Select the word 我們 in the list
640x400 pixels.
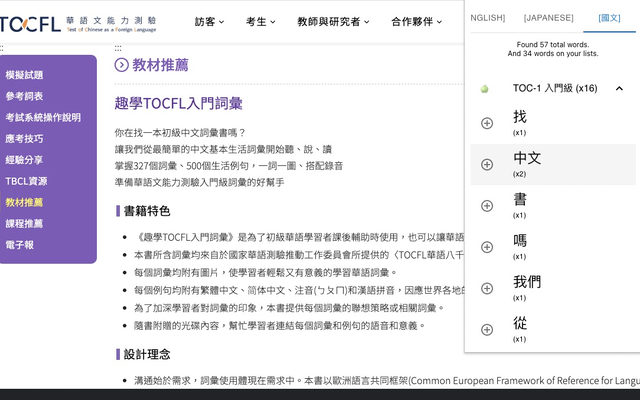(527, 282)
